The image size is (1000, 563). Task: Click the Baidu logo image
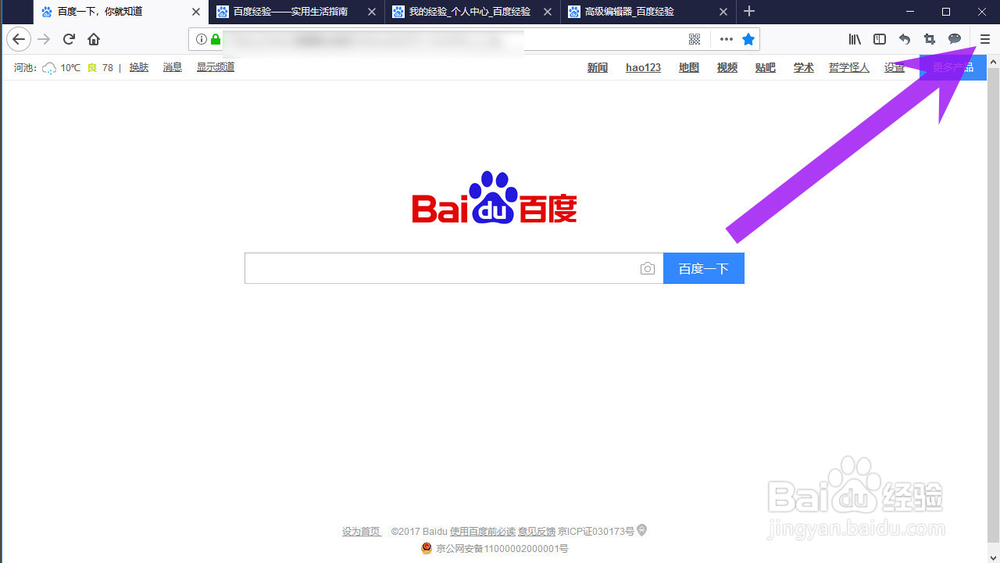pos(494,198)
